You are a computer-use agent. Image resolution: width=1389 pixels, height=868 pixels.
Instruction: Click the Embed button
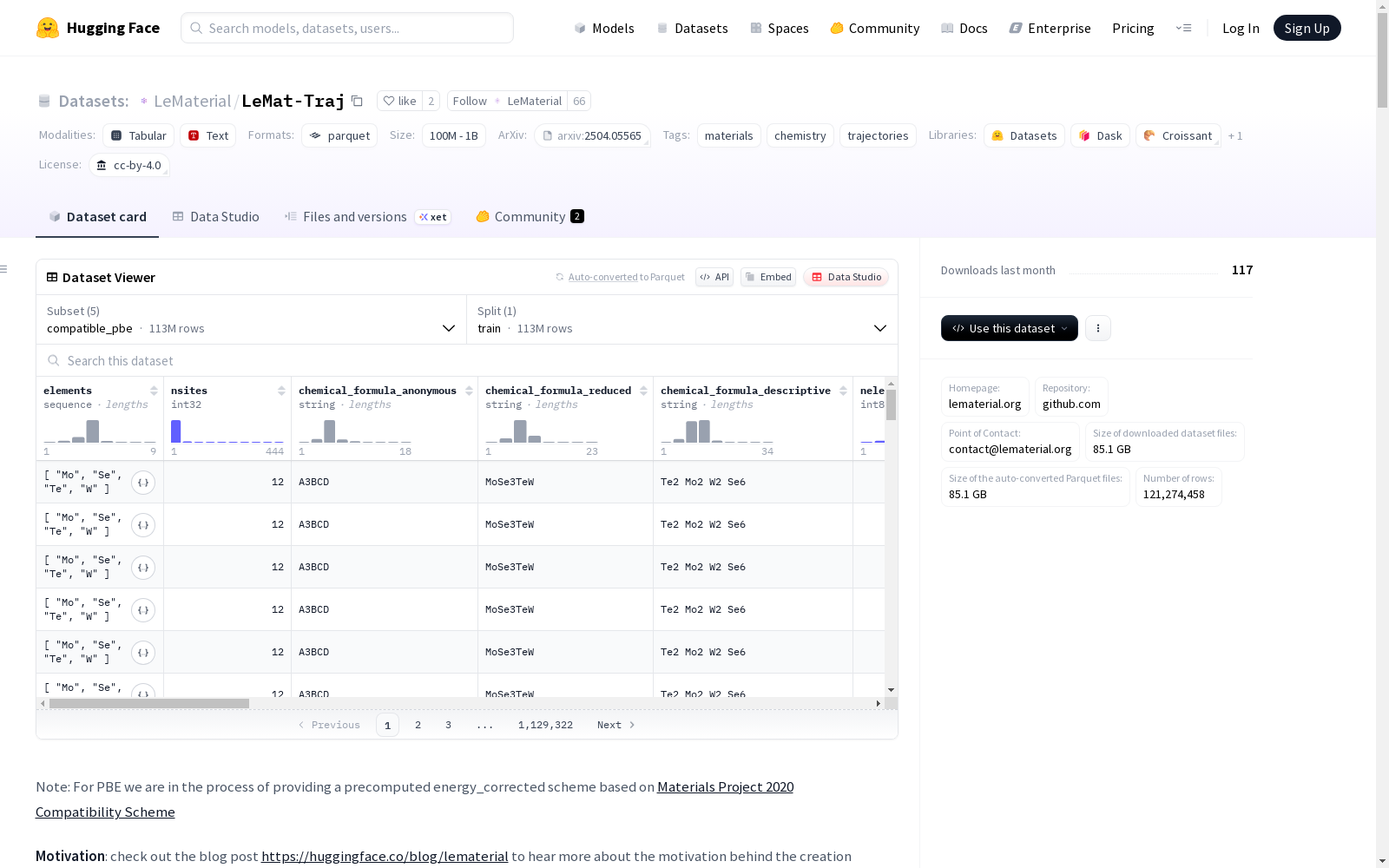(768, 277)
